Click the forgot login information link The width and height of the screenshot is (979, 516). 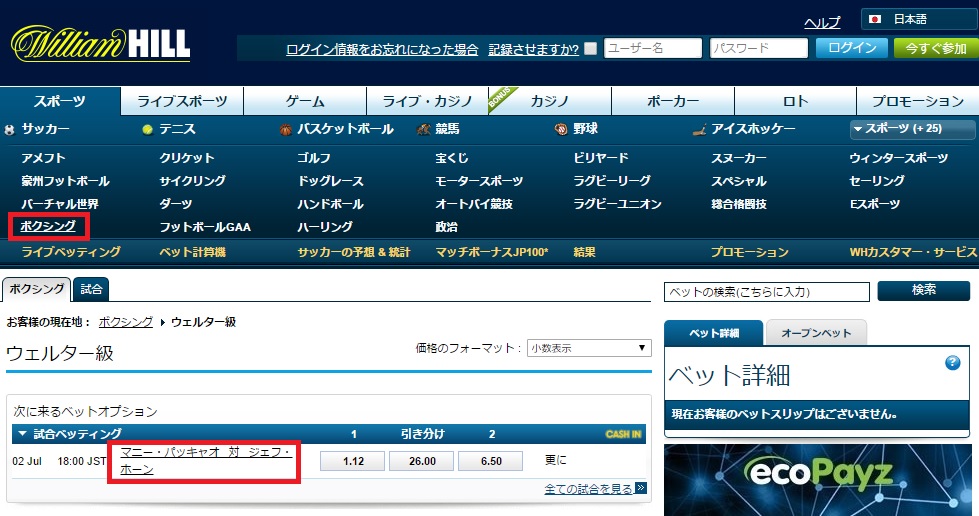click(382, 49)
